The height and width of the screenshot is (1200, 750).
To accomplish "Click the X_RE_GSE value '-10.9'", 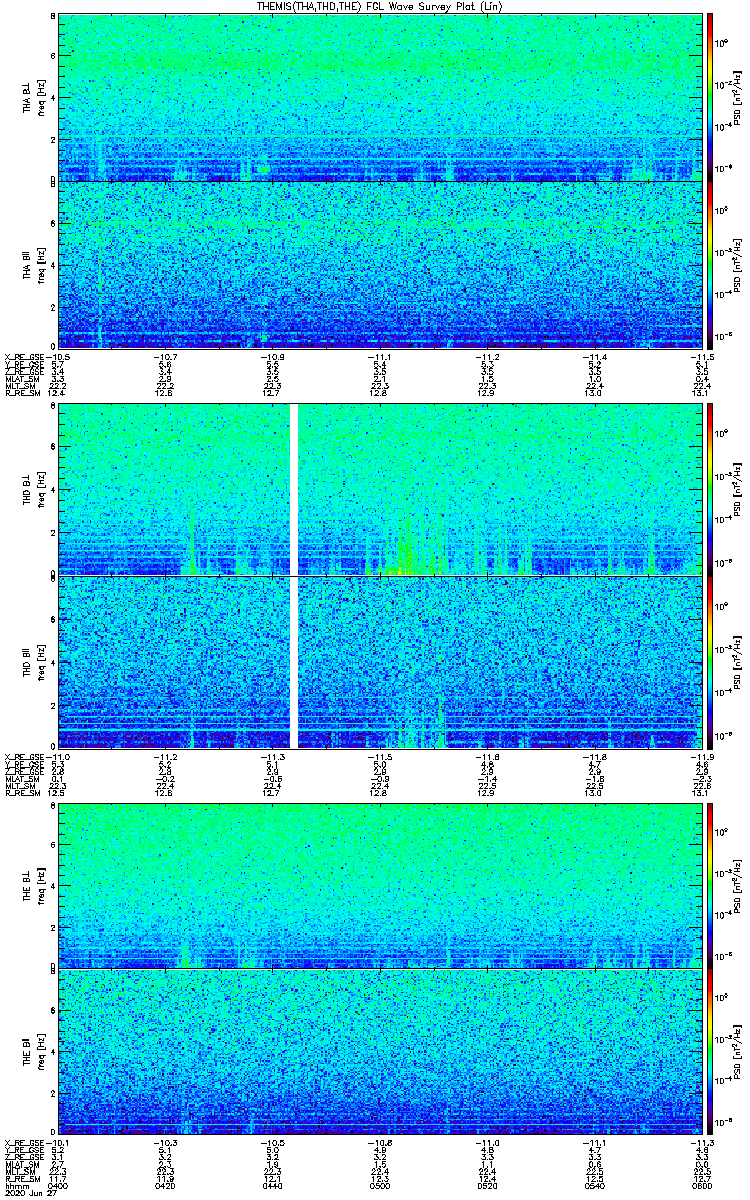I will pos(271,357).
